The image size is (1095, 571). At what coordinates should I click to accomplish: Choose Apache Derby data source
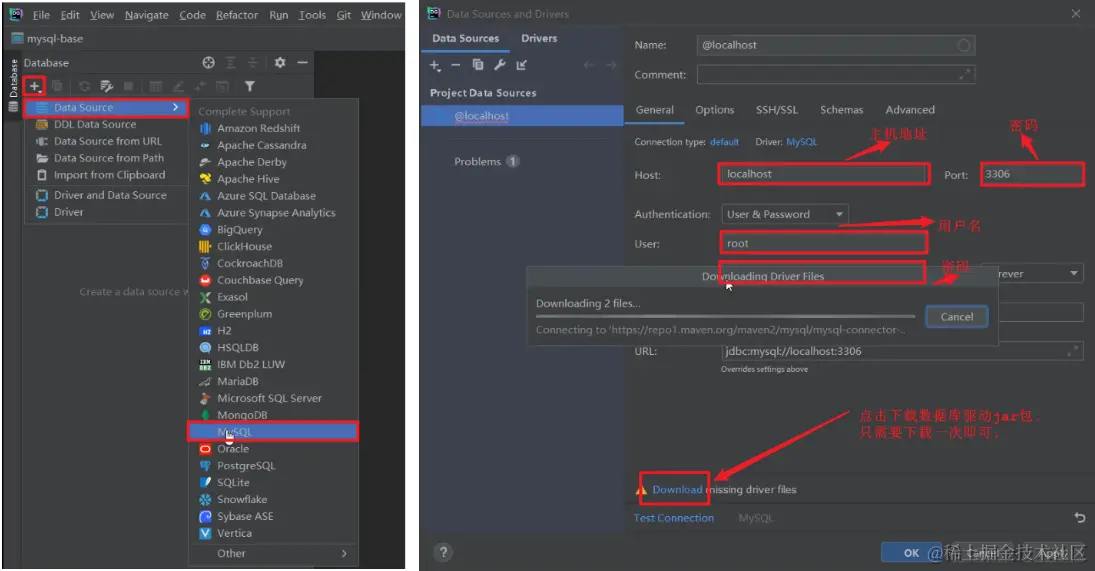coord(273,162)
